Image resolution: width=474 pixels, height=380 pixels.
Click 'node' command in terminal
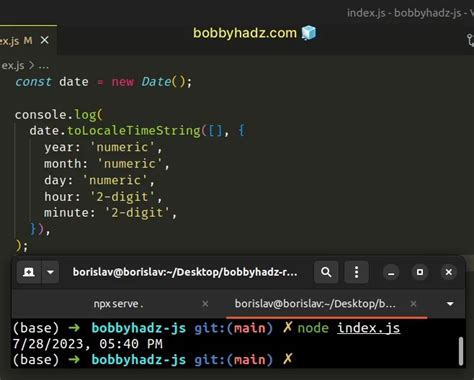click(313, 328)
